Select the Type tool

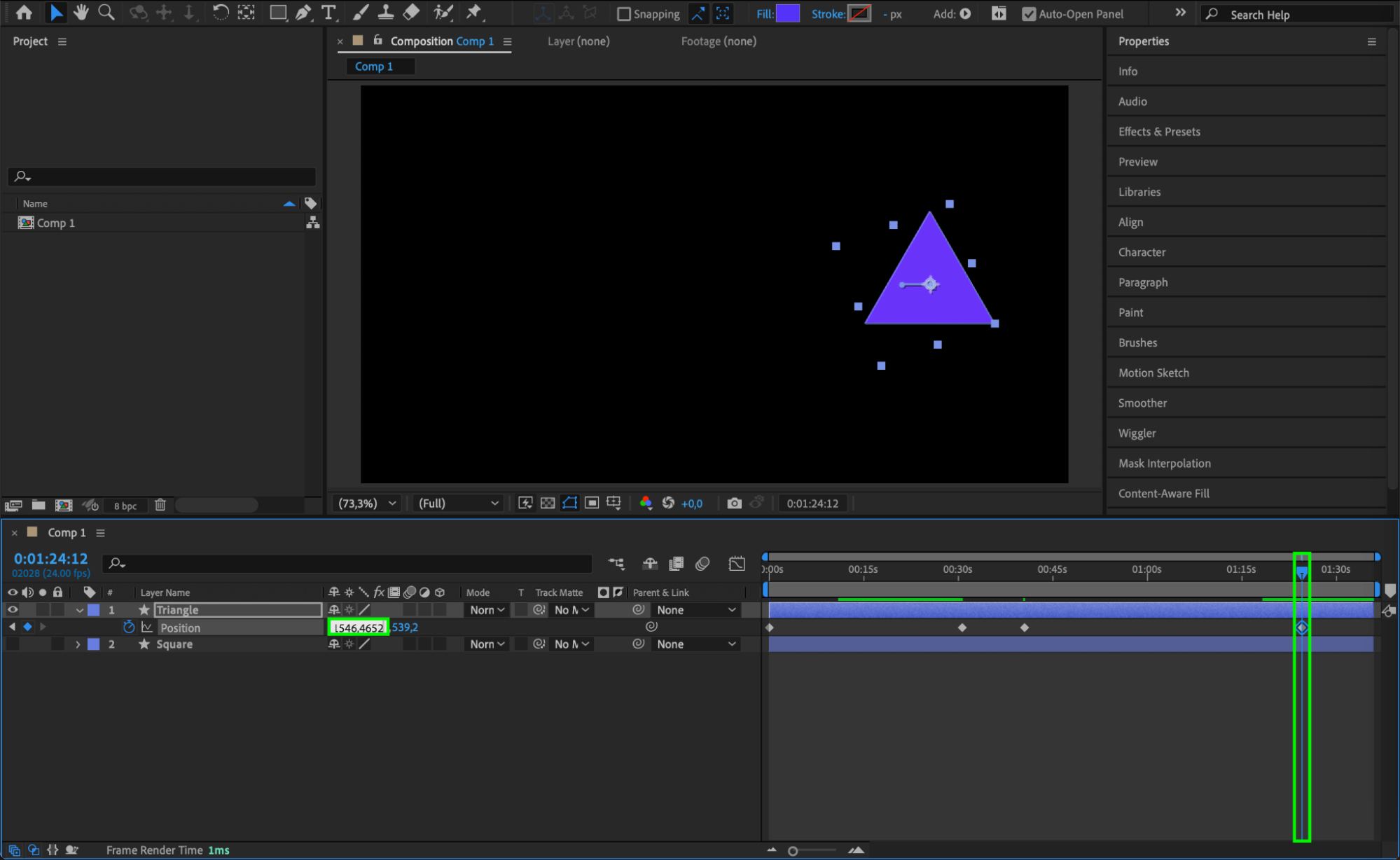pyautogui.click(x=328, y=12)
